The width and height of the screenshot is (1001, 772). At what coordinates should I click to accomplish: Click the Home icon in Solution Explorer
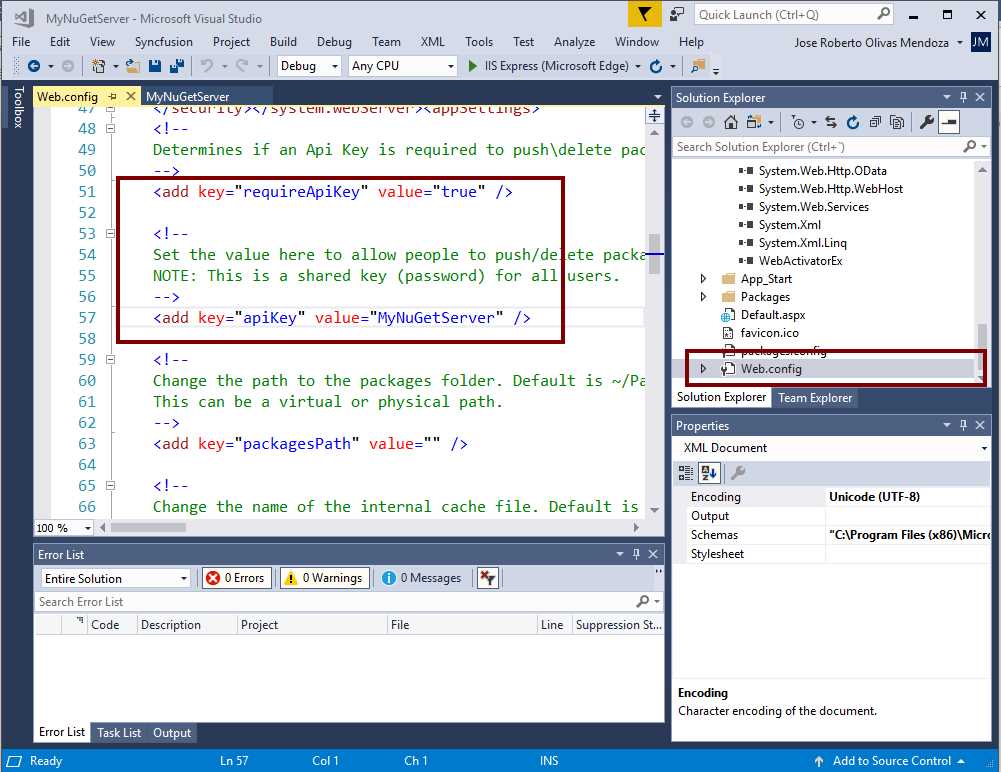click(731, 122)
